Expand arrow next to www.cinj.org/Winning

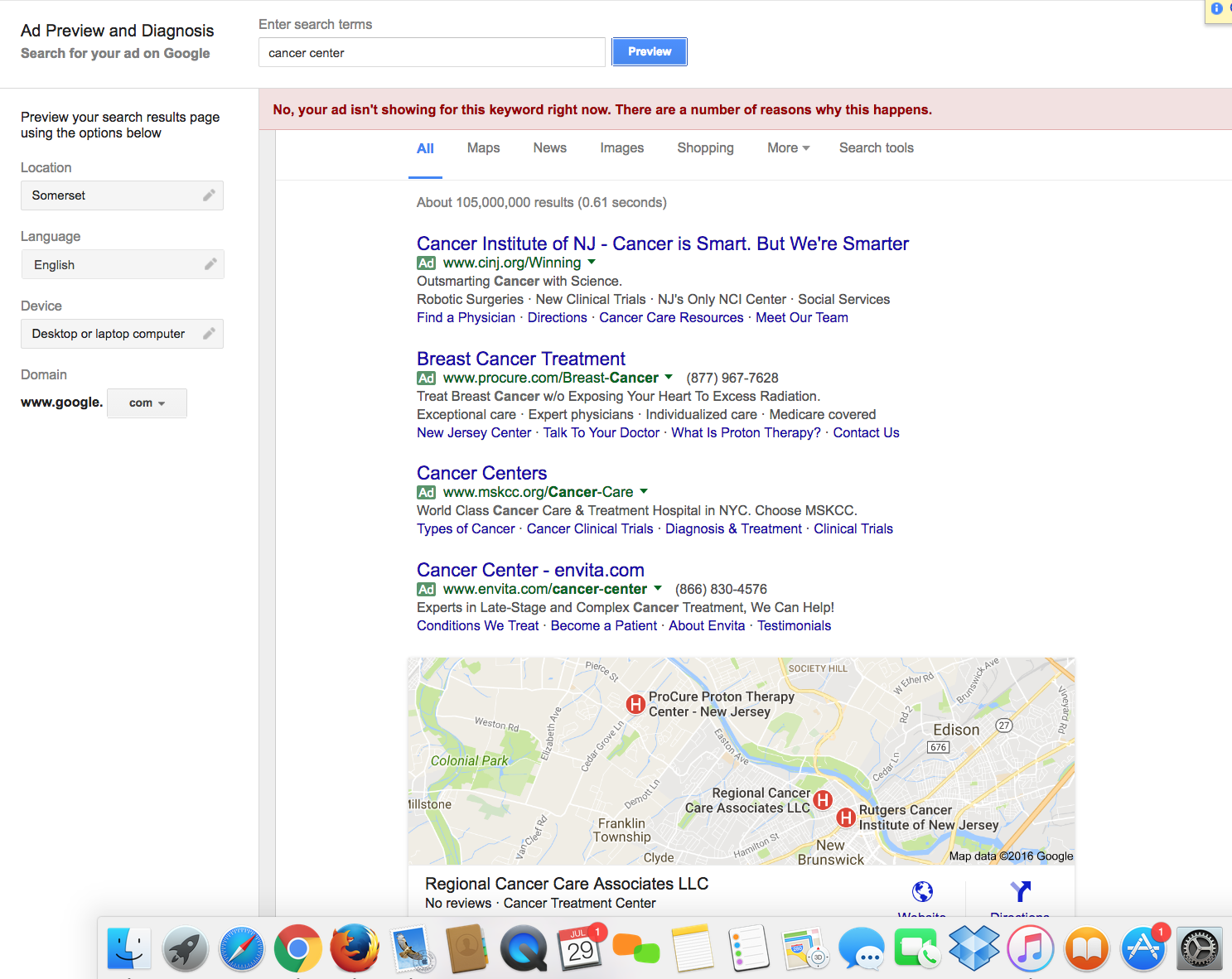point(592,262)
